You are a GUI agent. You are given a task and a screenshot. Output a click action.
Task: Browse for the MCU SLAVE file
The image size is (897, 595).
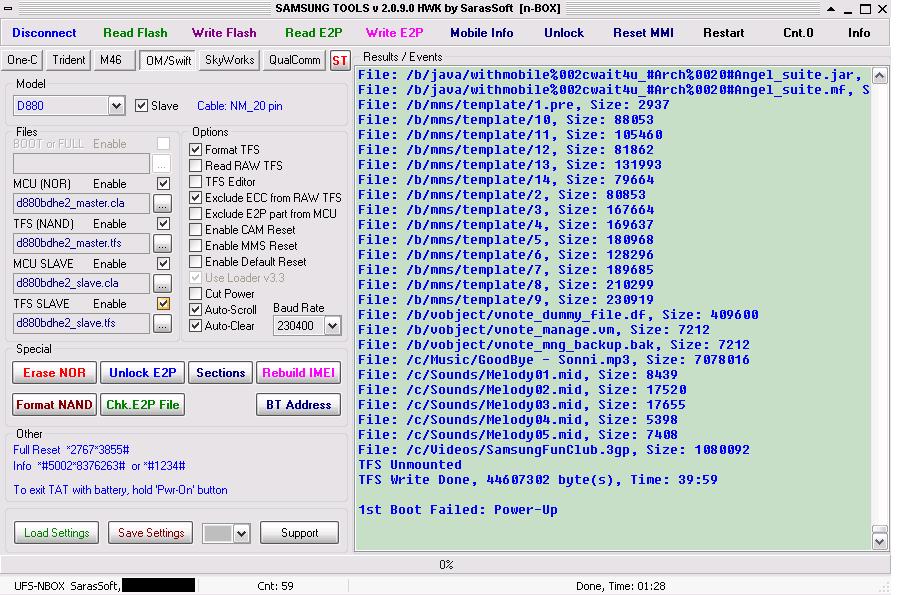[x=162, y=283]
